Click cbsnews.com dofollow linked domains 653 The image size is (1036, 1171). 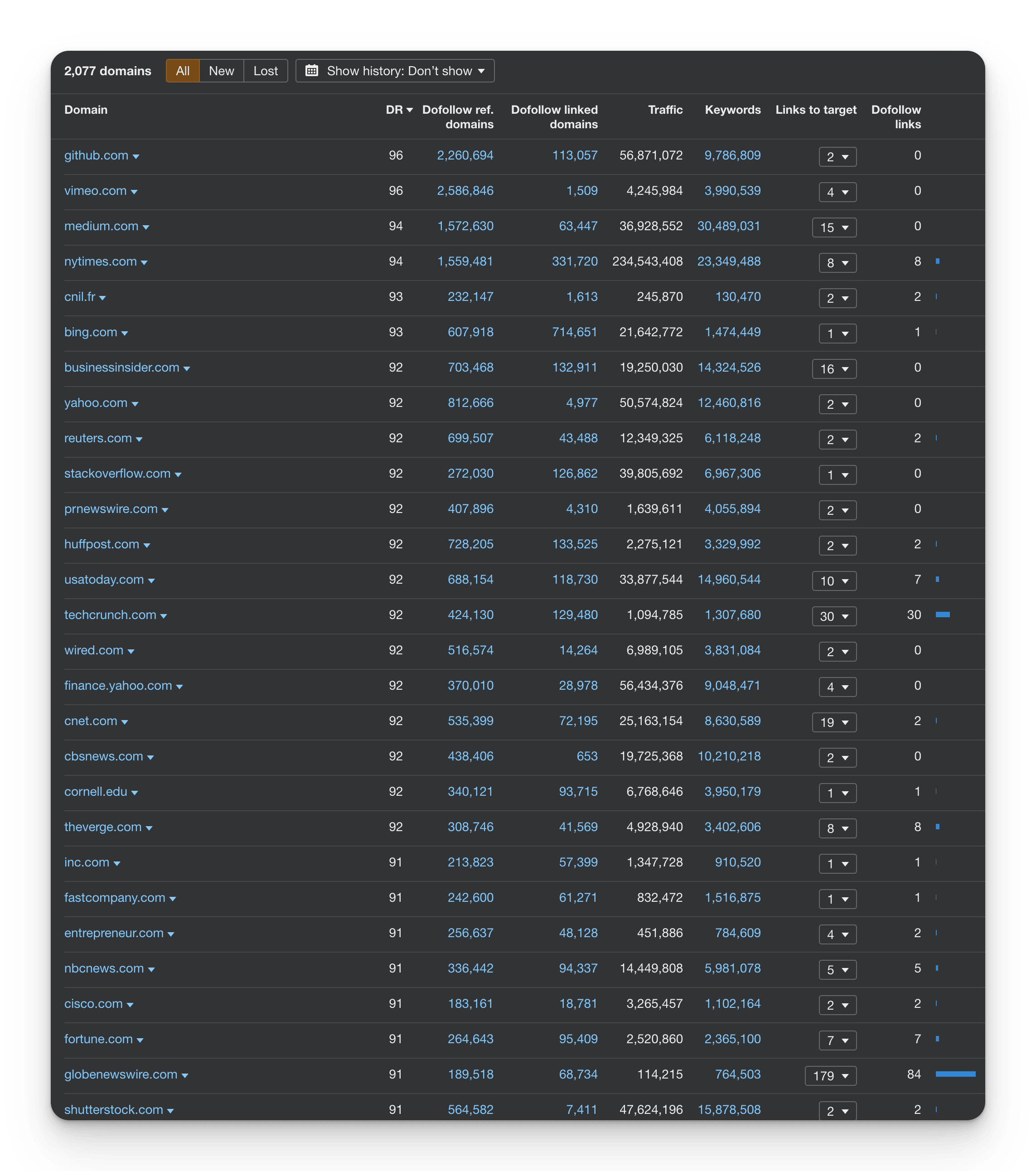587,756
